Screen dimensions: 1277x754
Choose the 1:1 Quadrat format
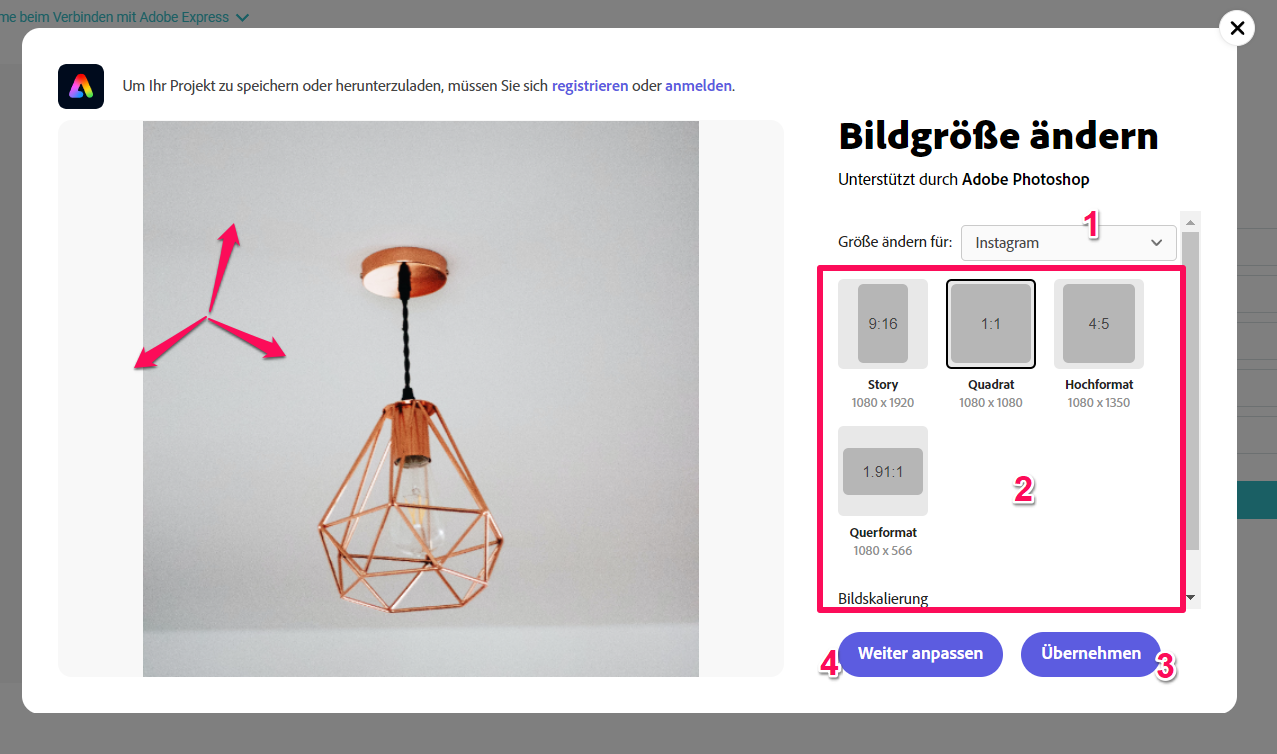tap(991, 323)
